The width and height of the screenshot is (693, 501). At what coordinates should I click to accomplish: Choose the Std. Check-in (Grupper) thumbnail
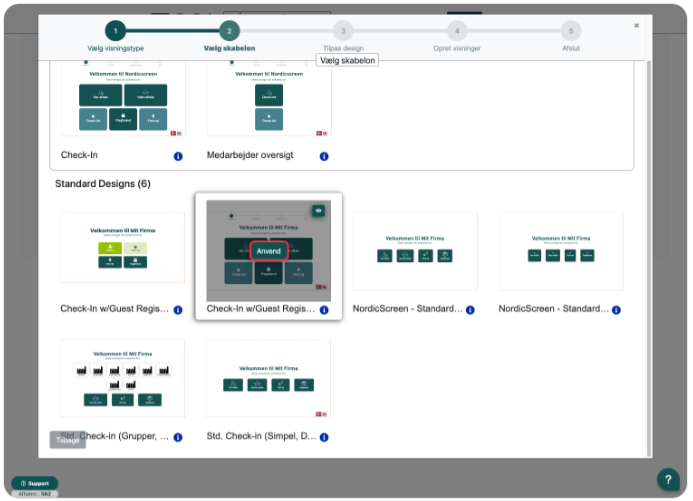tap(123, 378)
